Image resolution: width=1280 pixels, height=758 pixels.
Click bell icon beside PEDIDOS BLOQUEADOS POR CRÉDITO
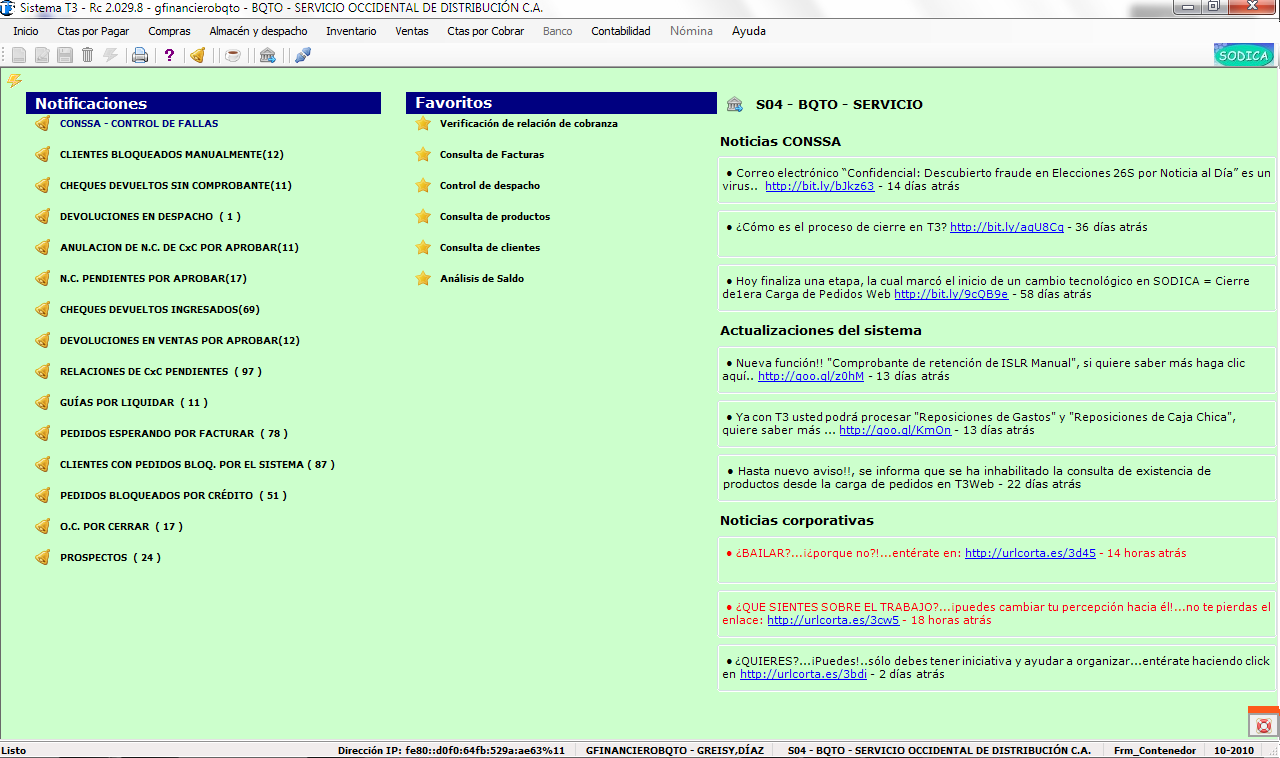pos(42,496)
